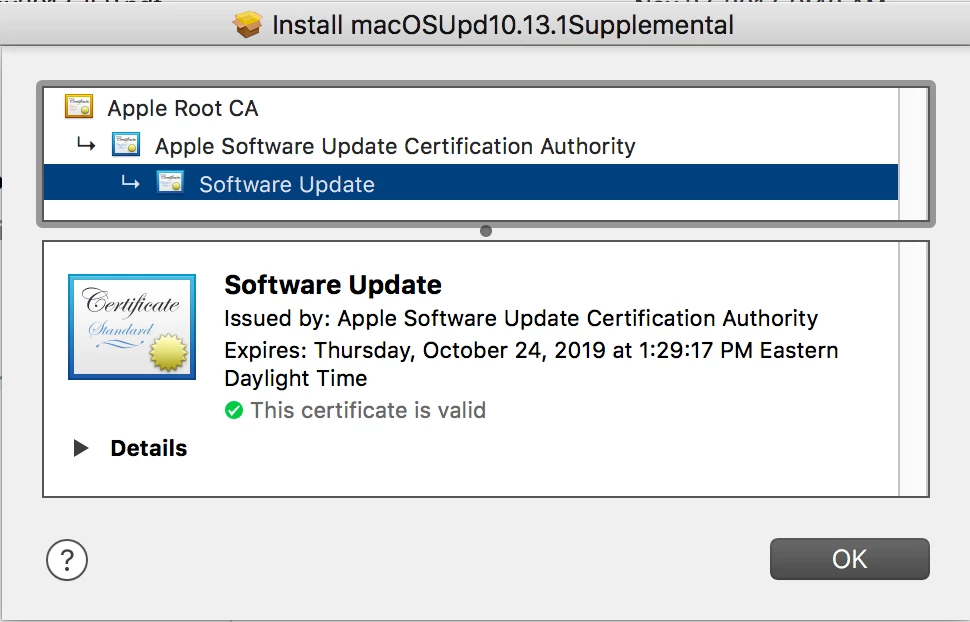Click the 'Software Update' bold heading
This screenshot has height=622, width=970.
pyautogui.click(x=333, y=285)
